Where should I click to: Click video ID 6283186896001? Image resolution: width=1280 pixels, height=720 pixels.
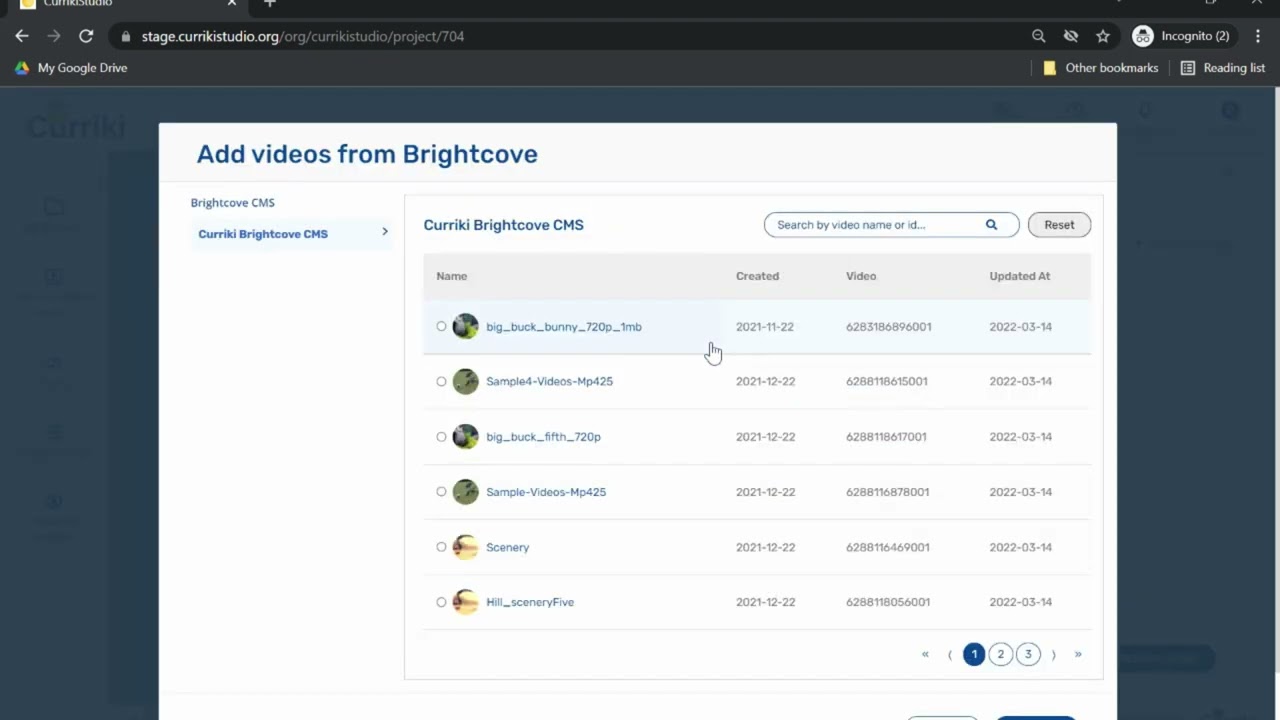(888, 327)
